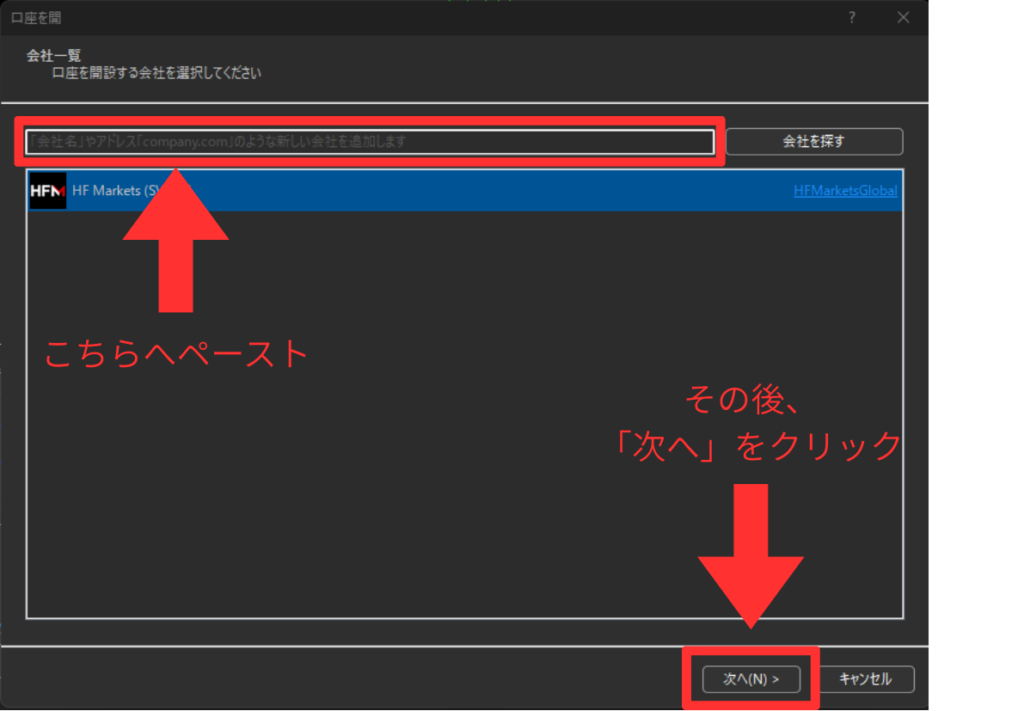Click the 口座を開 window title text
Image resolution: width=1024 pixels, height=711 pixels.
tap(37, 18)
